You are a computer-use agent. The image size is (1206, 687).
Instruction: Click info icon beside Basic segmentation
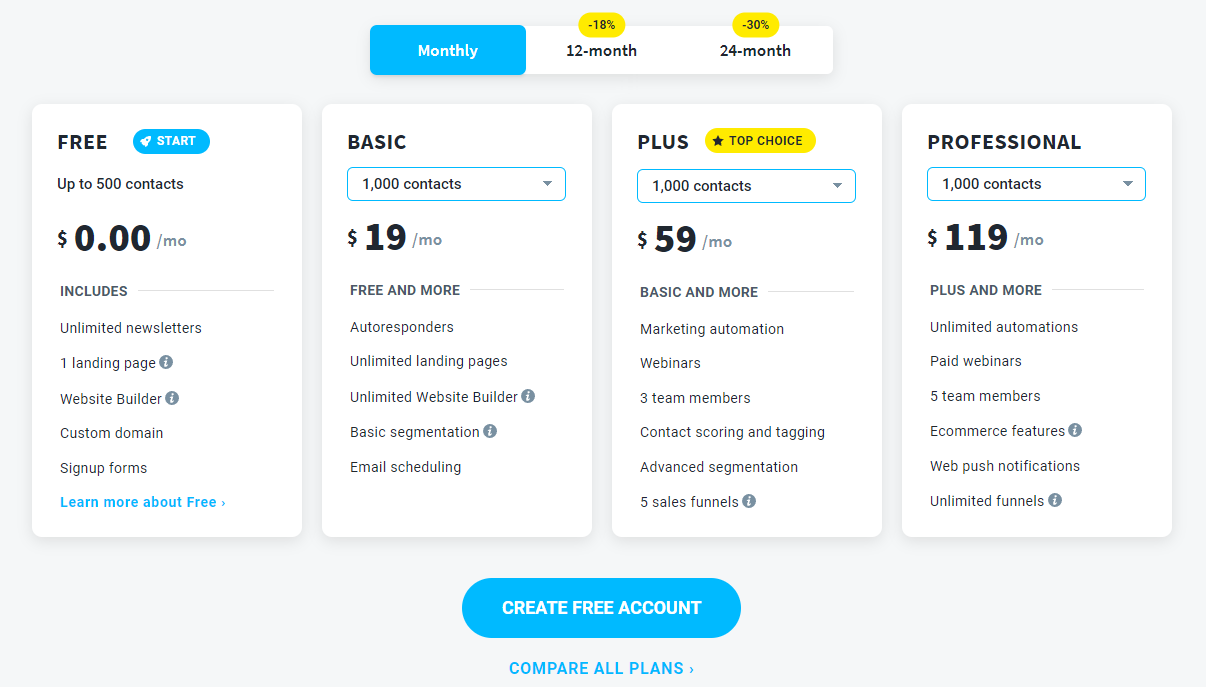[490, 431]
